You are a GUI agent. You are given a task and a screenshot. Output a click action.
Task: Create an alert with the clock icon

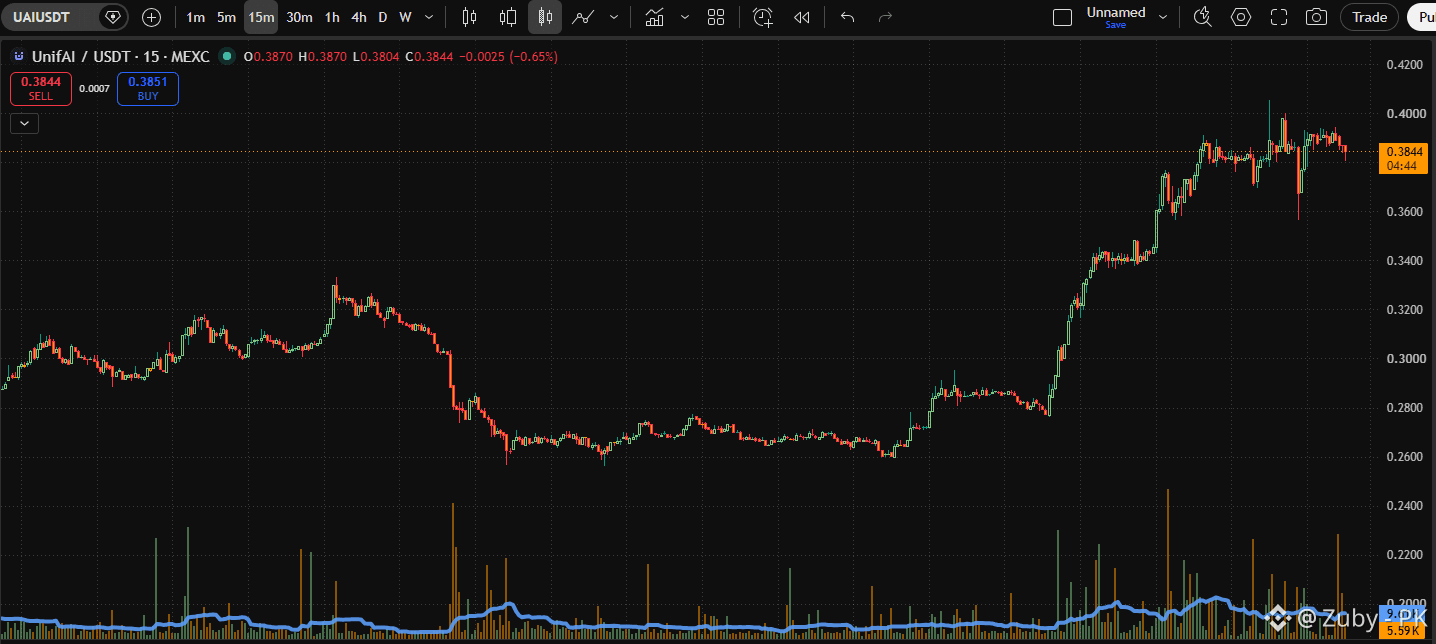763,17
